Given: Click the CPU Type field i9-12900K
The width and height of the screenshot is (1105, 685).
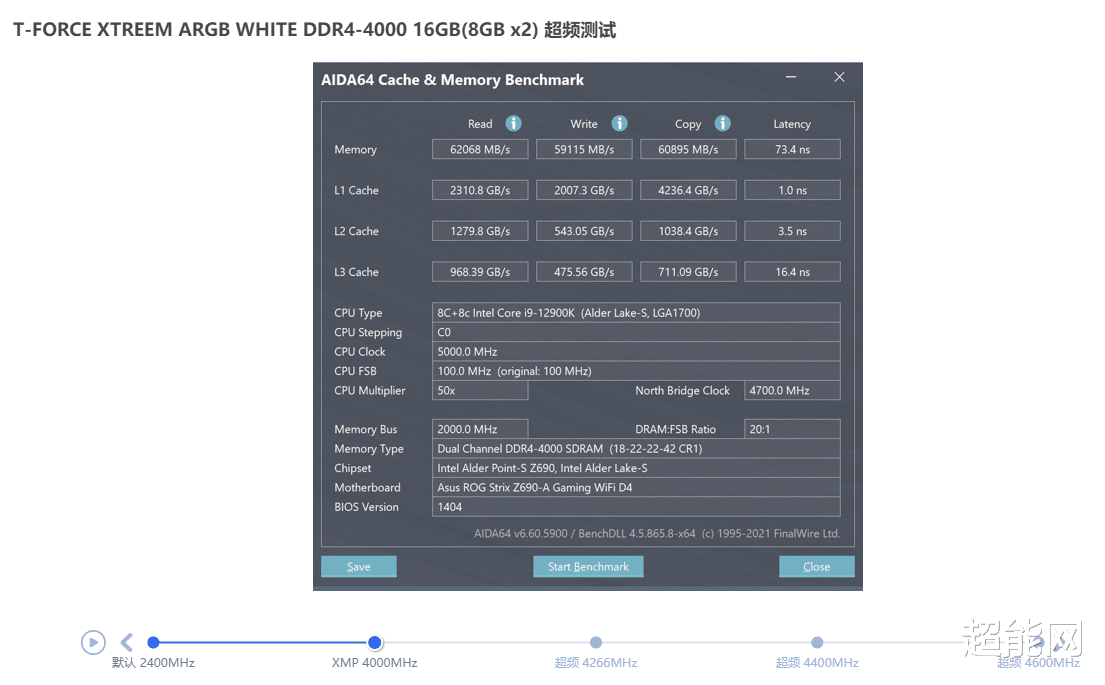Looking at the screenshot, I should (636, 313).
